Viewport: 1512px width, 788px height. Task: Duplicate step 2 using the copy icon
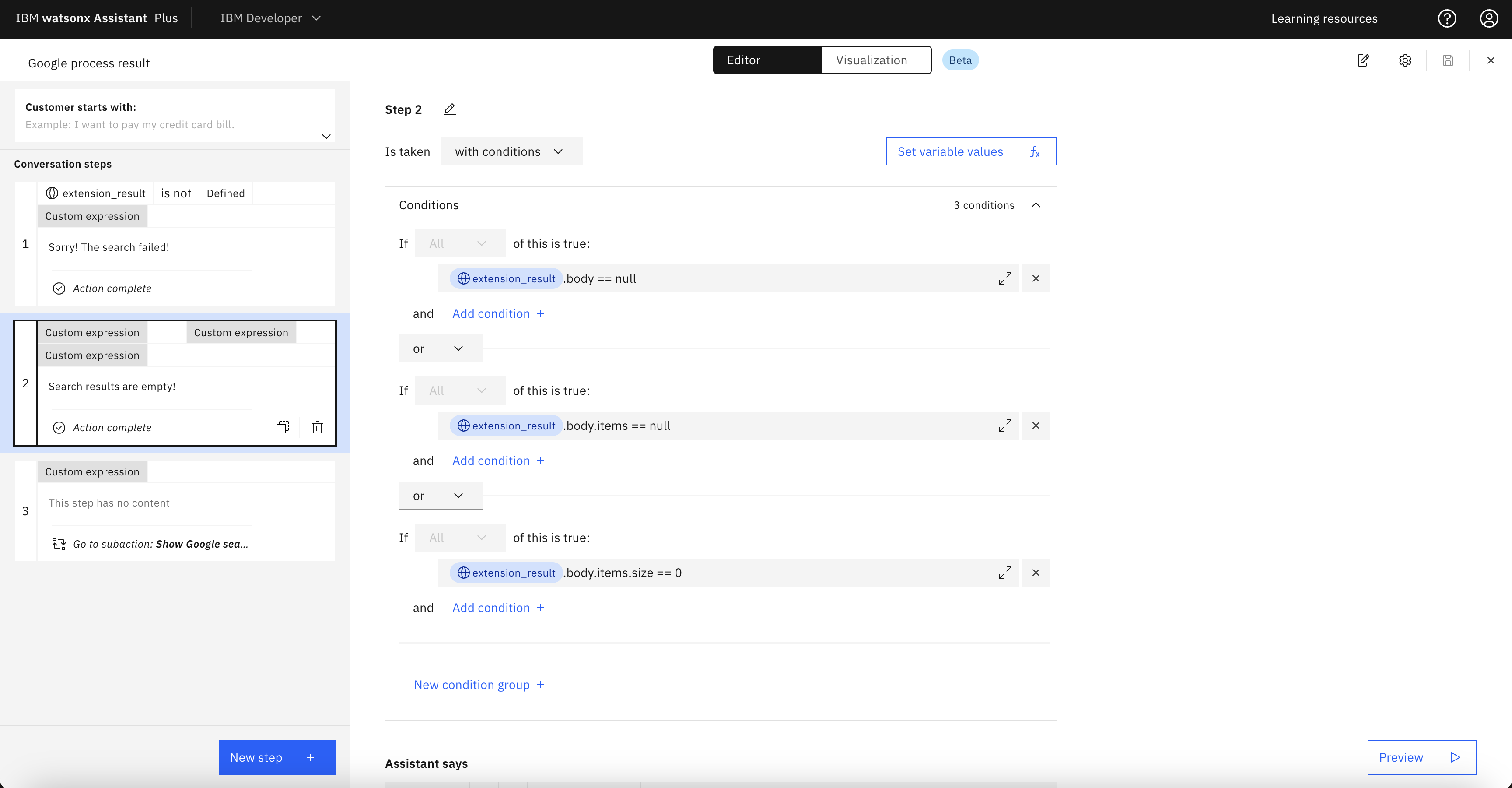[283, 427]
